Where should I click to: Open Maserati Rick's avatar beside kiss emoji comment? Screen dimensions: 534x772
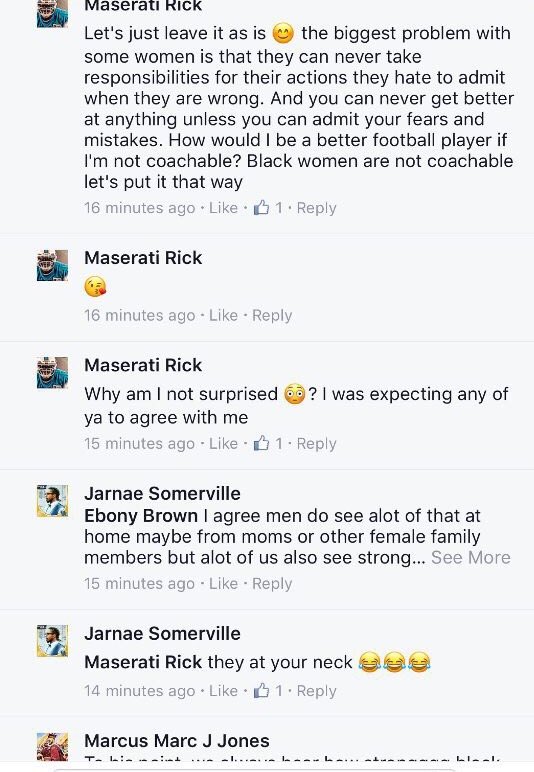click(52, 265)
